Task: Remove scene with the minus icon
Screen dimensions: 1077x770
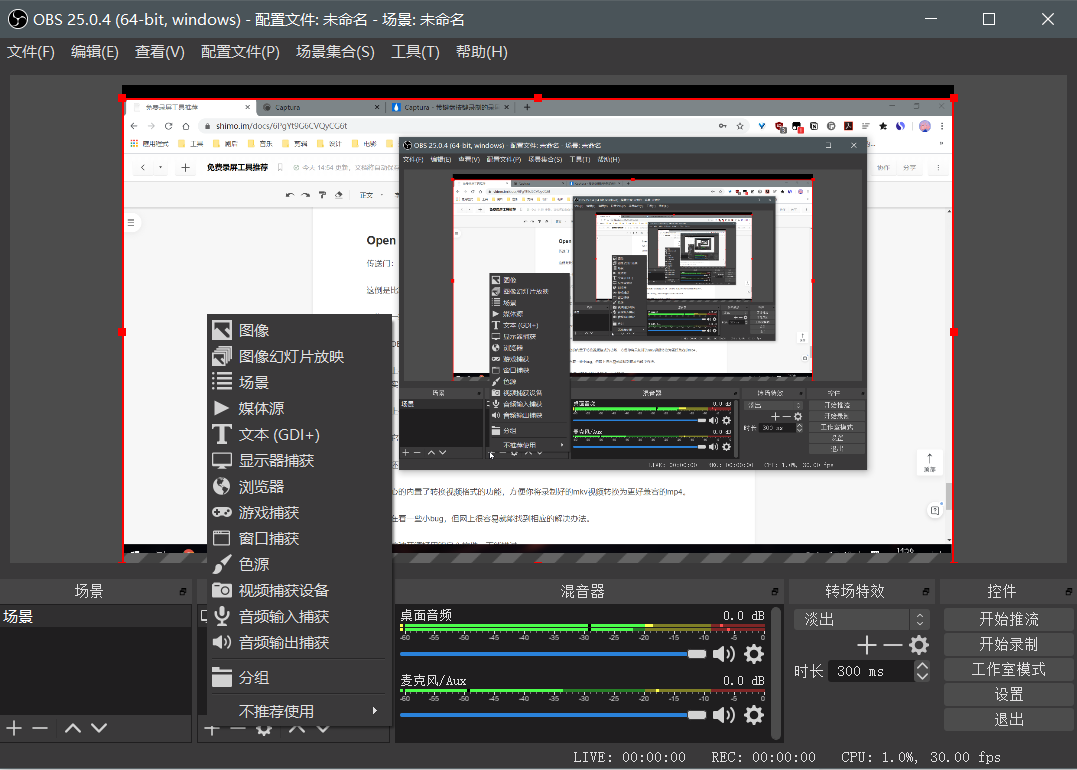Action: coord(40,728)
